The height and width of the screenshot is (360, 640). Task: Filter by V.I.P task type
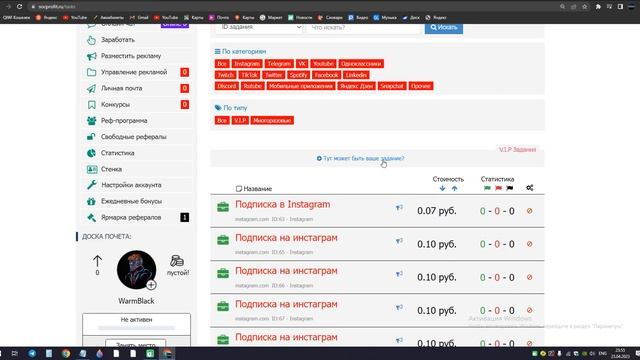240,120
